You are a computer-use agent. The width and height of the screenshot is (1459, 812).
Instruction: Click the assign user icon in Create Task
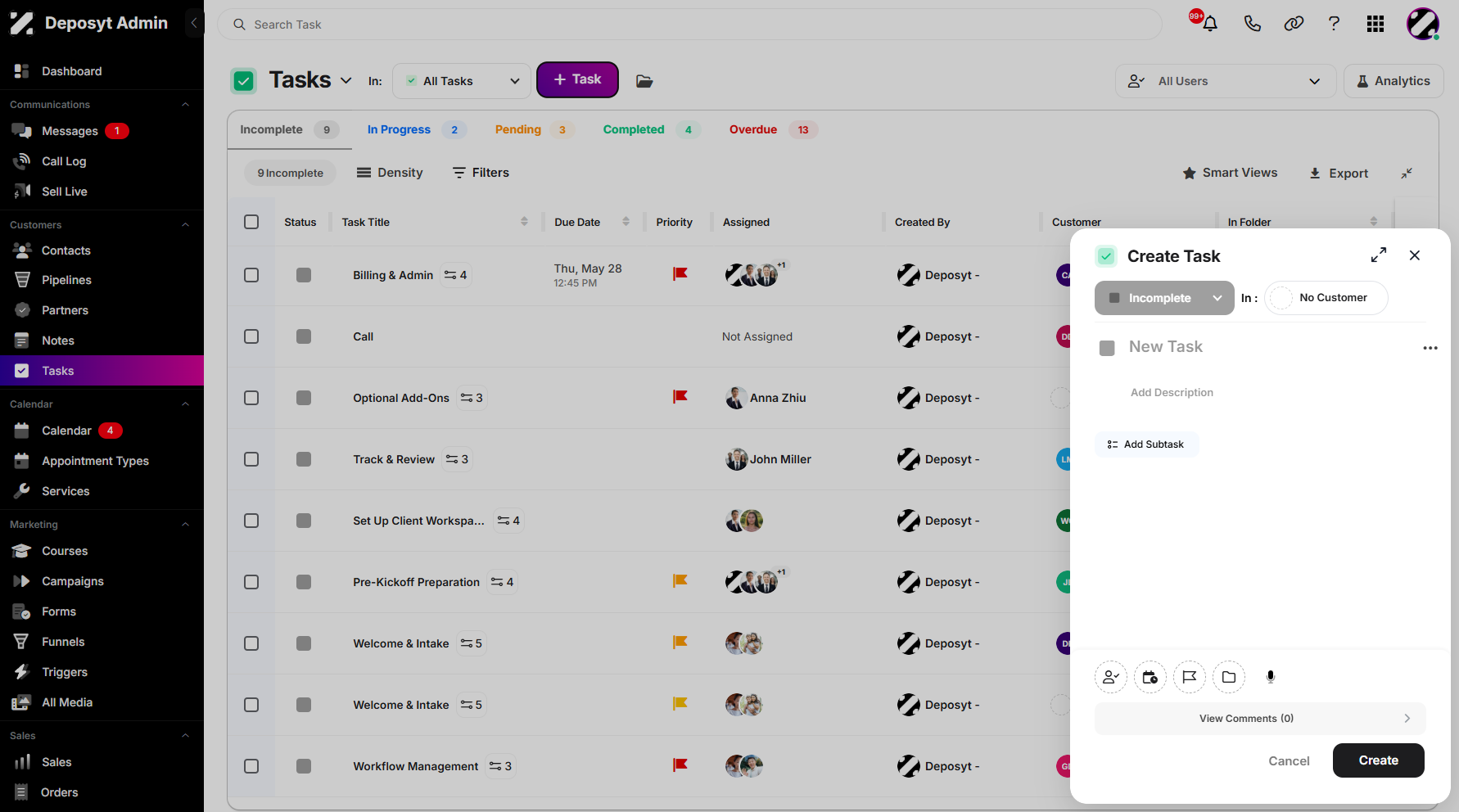tap(1111, 677)
